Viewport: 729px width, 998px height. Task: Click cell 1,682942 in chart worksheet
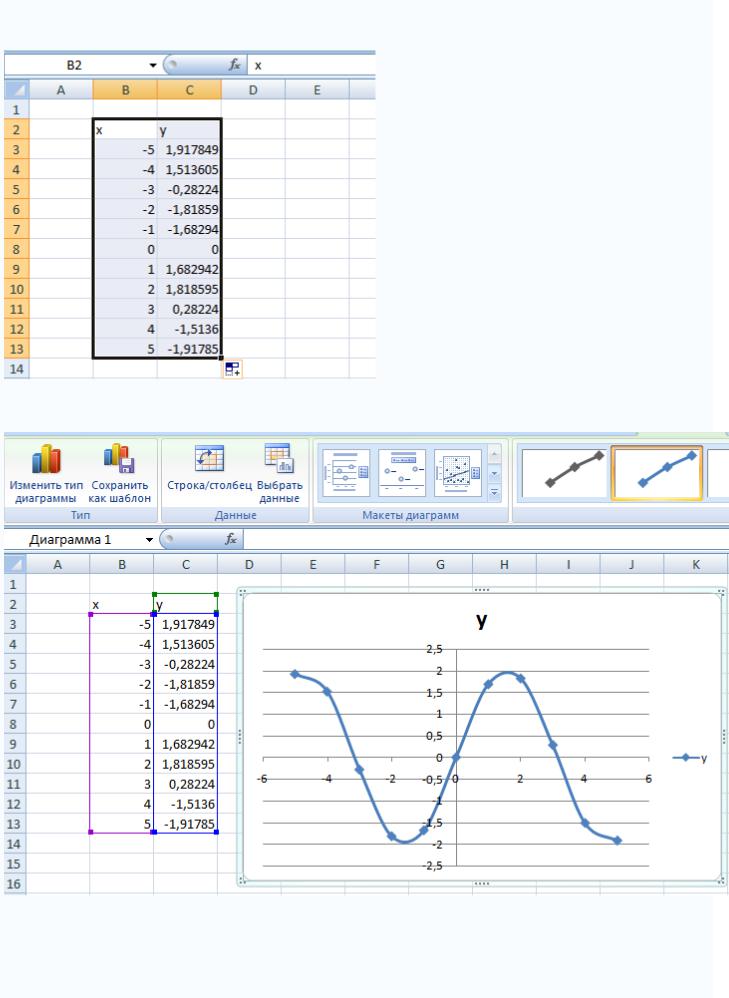[185, 744]
